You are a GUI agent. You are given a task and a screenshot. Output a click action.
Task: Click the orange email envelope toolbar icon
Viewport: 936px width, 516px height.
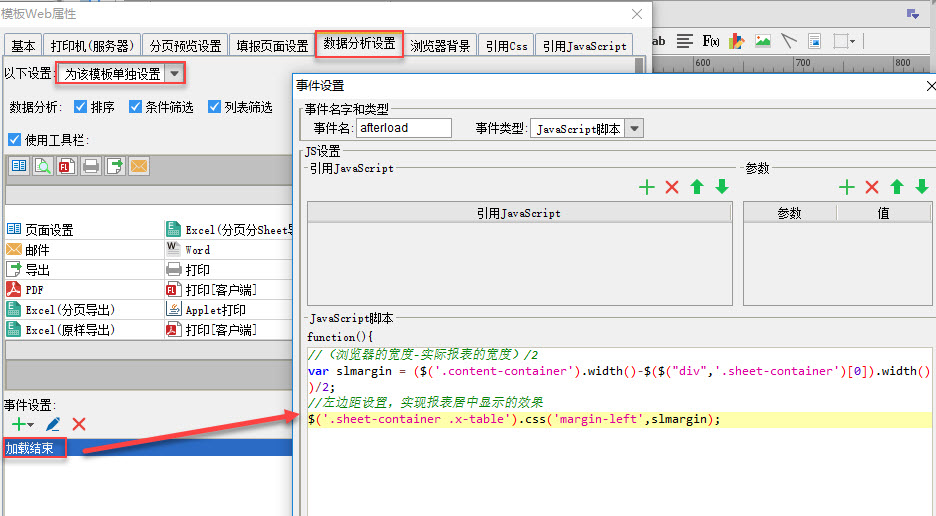(138, 166)
